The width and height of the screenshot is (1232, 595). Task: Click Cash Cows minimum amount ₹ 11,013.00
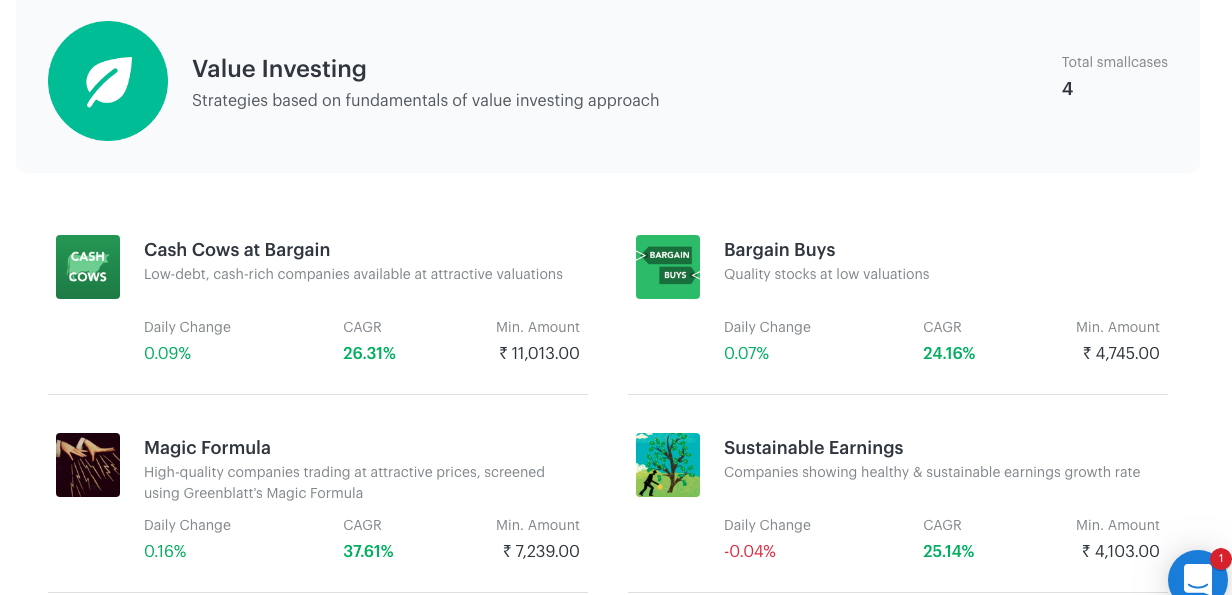pos(539,353)
